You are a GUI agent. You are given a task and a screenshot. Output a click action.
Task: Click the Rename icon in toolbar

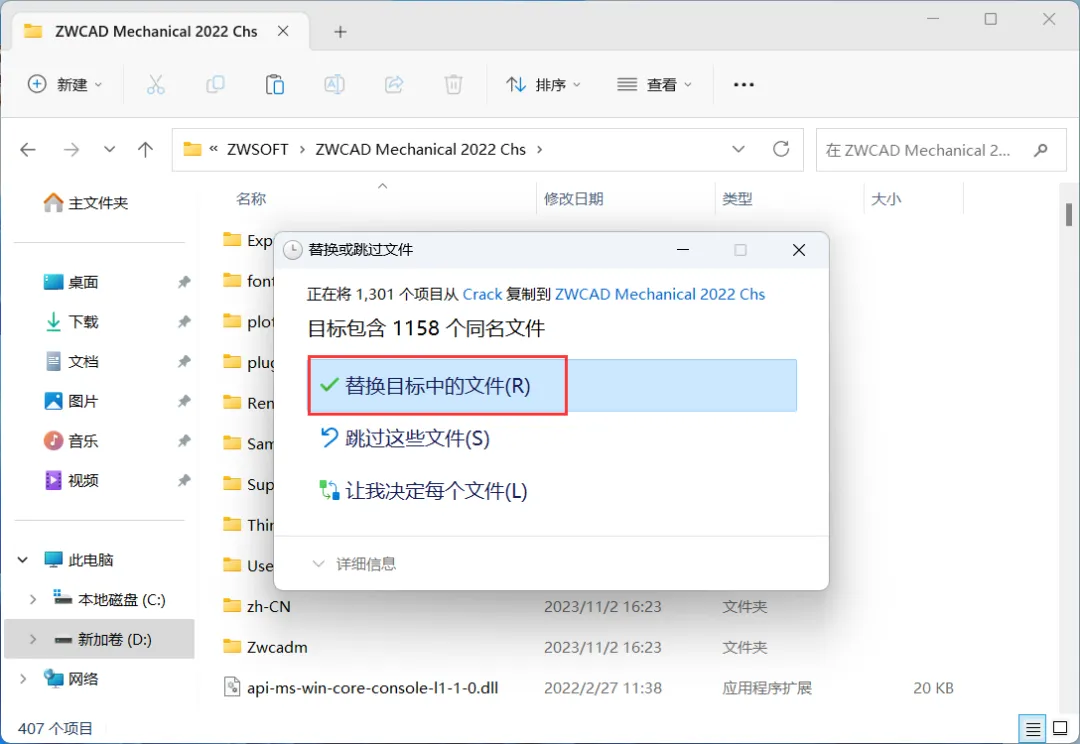[335, 85]
